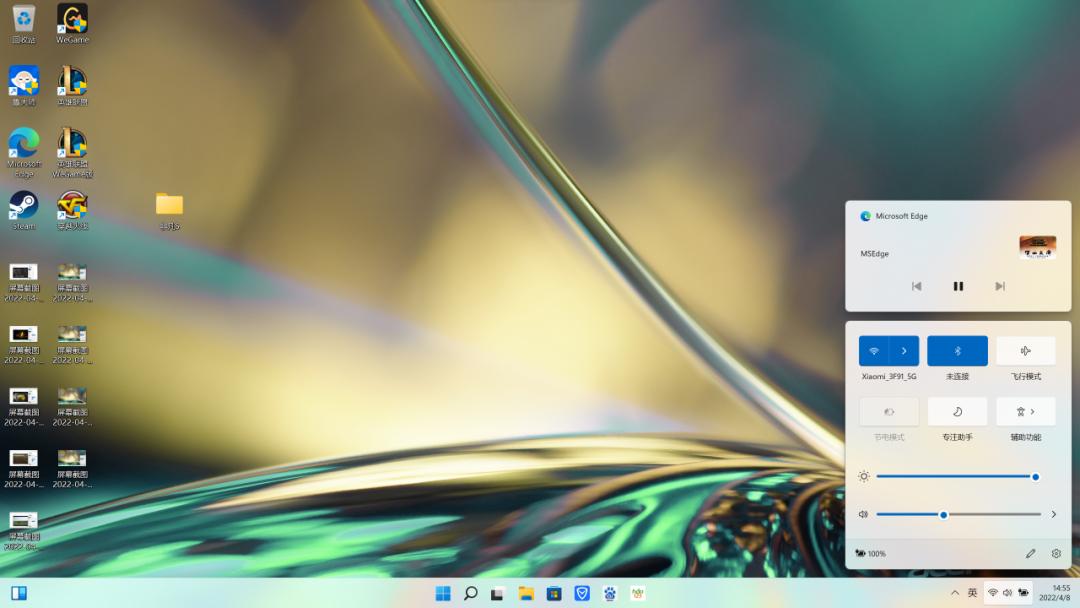Open the Steam desktop shortcut
Viewport: 1080px width, 608px height.
coord(24,207)
